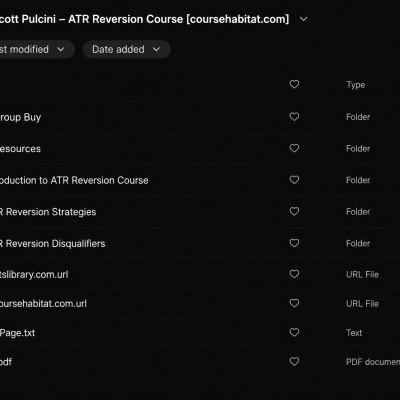This screenshot has height=400, width=400.
Task: Click Folder type cell for roup Buy
Action: (358, 117)
